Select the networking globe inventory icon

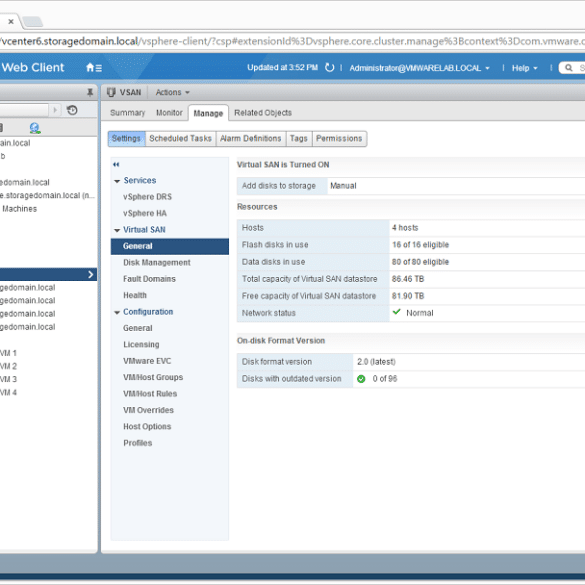pyautogui.click(x=35, y=128)
